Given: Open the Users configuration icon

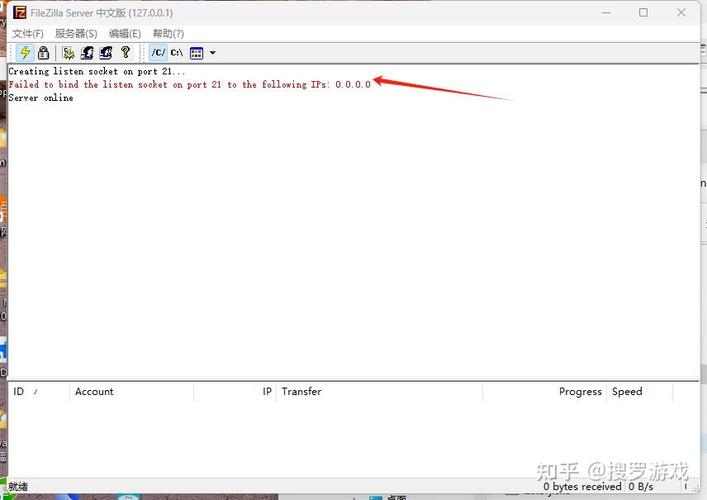Looking at the screenshot, I should (87, 52).
